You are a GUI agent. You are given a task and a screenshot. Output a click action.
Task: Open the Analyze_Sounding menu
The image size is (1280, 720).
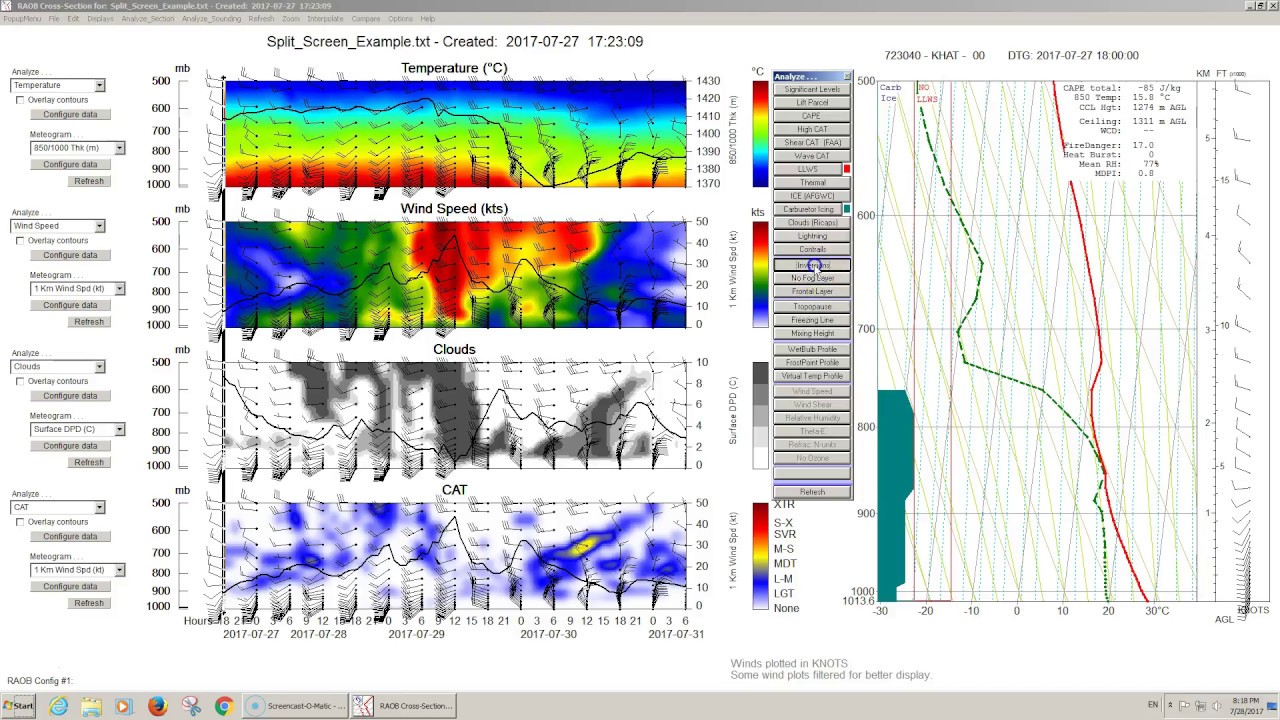(x=211, y=19)
